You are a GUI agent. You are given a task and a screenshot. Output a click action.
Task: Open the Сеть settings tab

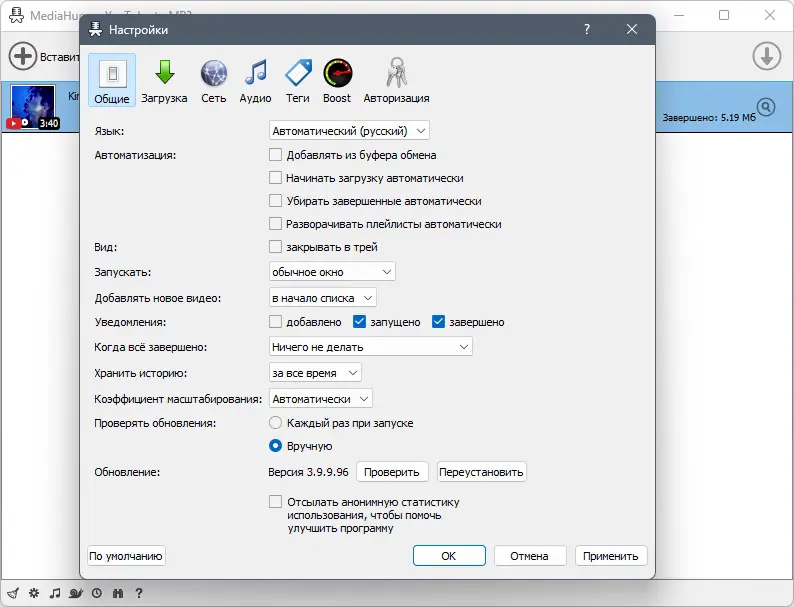(x=213, y=81)
